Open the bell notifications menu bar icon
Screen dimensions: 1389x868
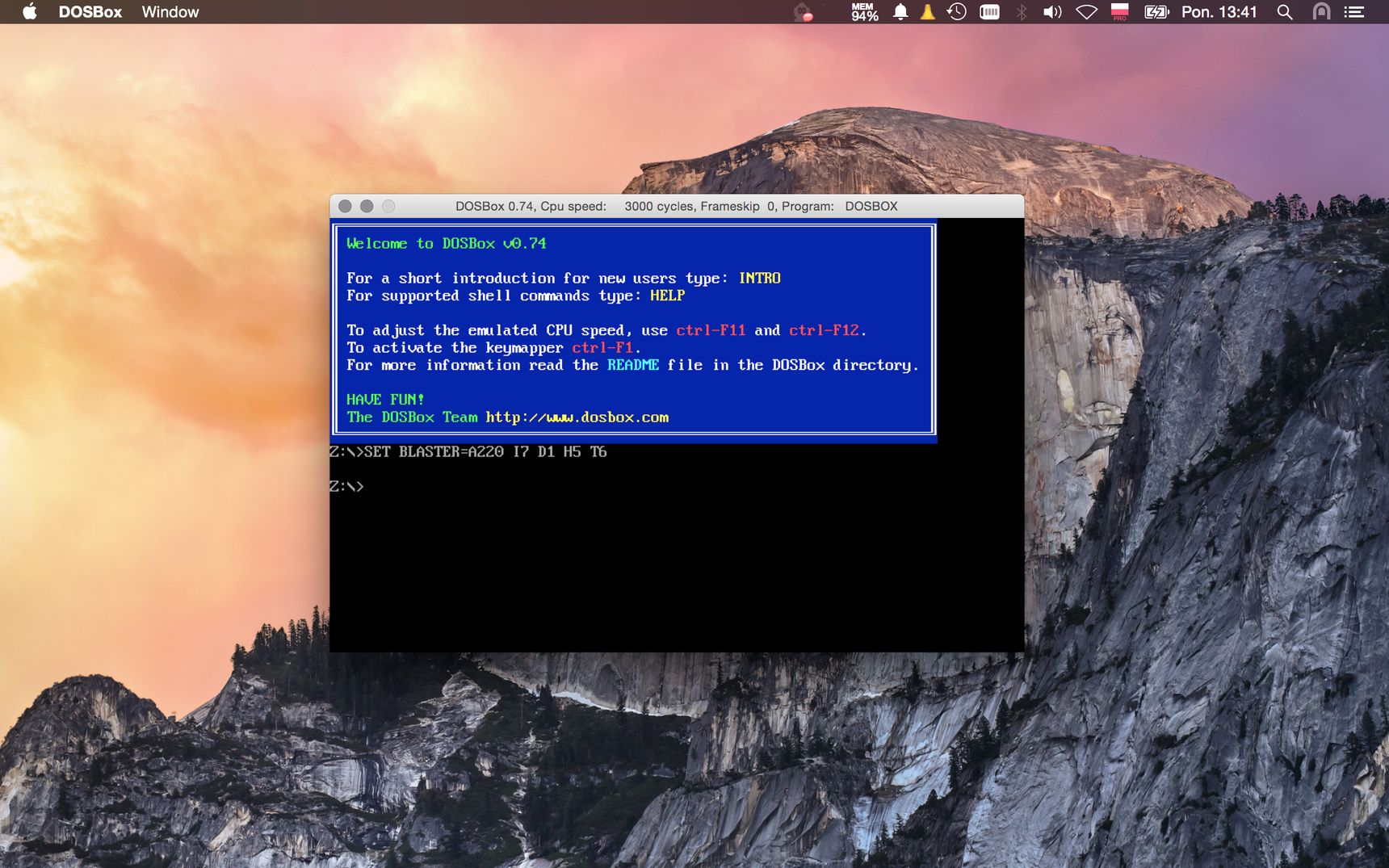coord(900,11)
